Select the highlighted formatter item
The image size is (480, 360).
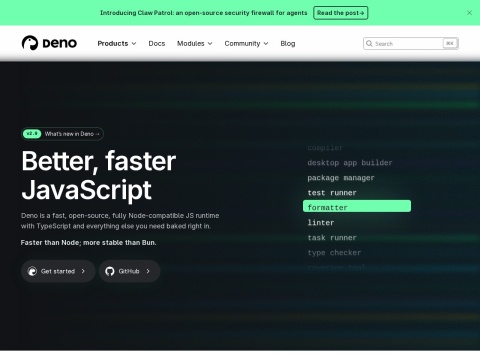[x=357, y=206]
